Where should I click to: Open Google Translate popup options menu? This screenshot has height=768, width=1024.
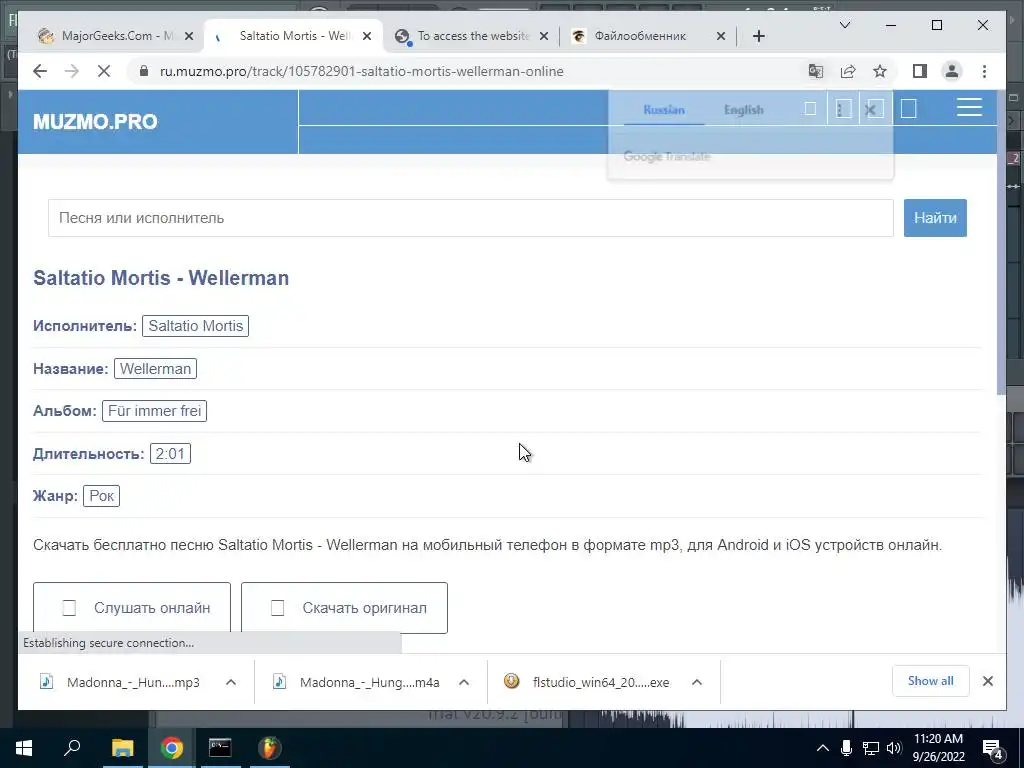(x=842, y=109)
